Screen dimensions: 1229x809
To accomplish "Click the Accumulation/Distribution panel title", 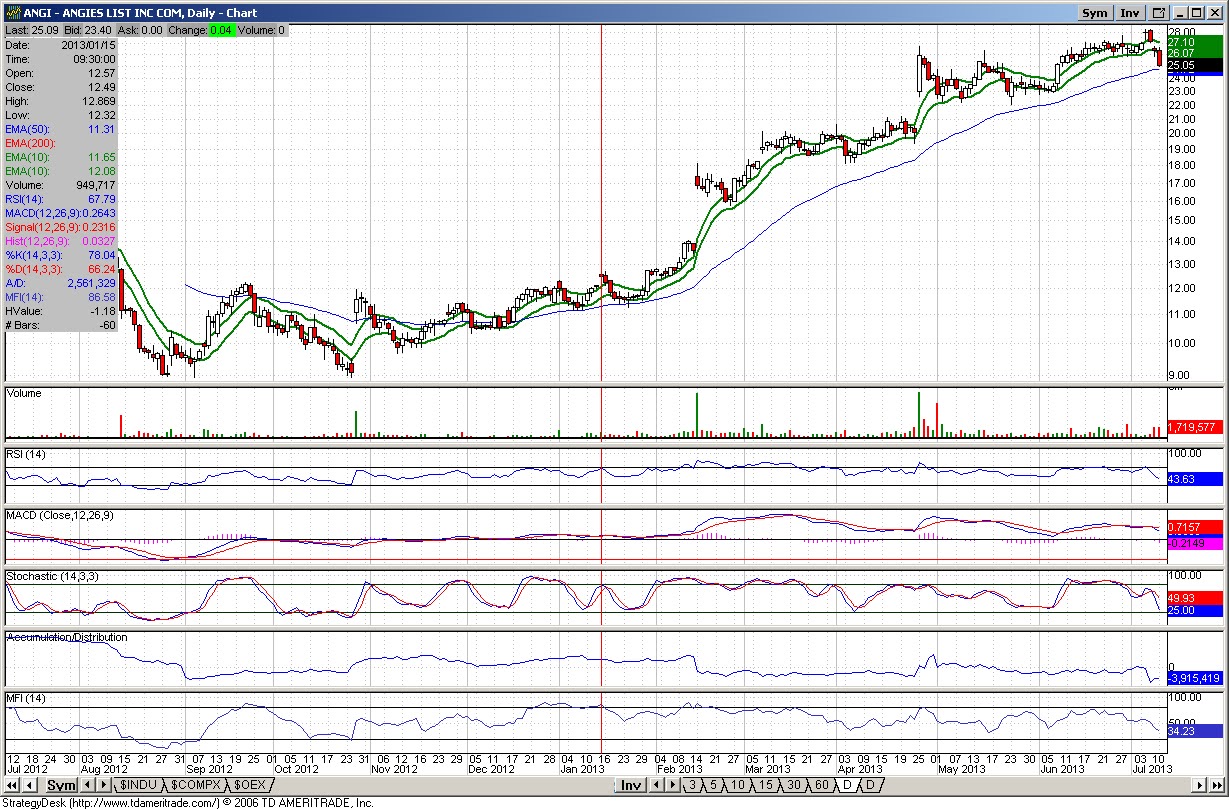I will (67, 637).
